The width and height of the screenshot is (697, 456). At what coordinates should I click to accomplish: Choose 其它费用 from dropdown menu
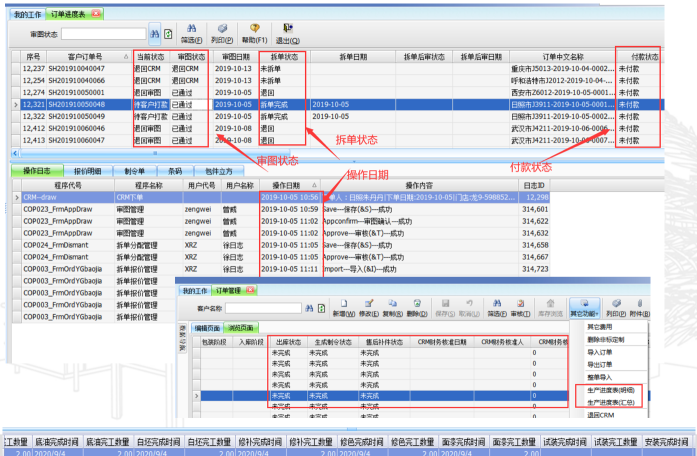pyautogui.click(x=600, y=327)
